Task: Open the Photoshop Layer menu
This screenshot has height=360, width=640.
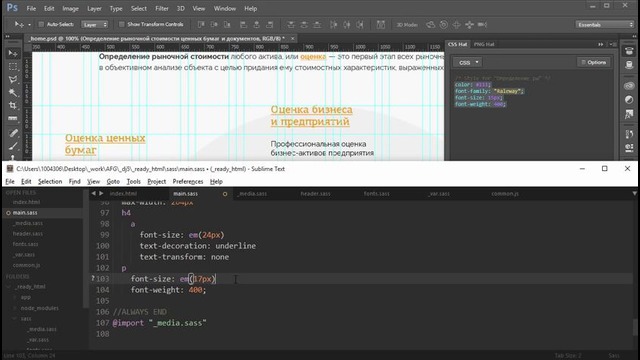Action: click(94, 8)
